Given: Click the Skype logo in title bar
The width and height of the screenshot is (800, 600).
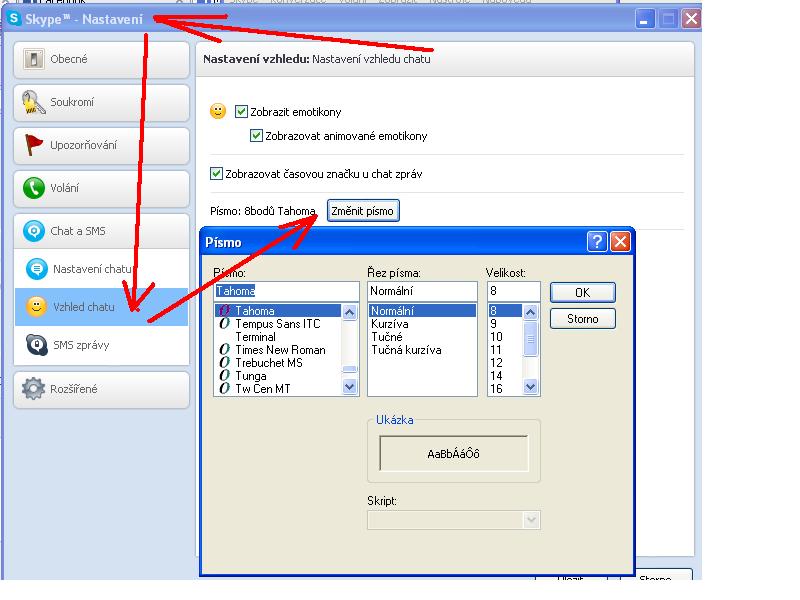Looking at the screenshot, I should [14, 19].
